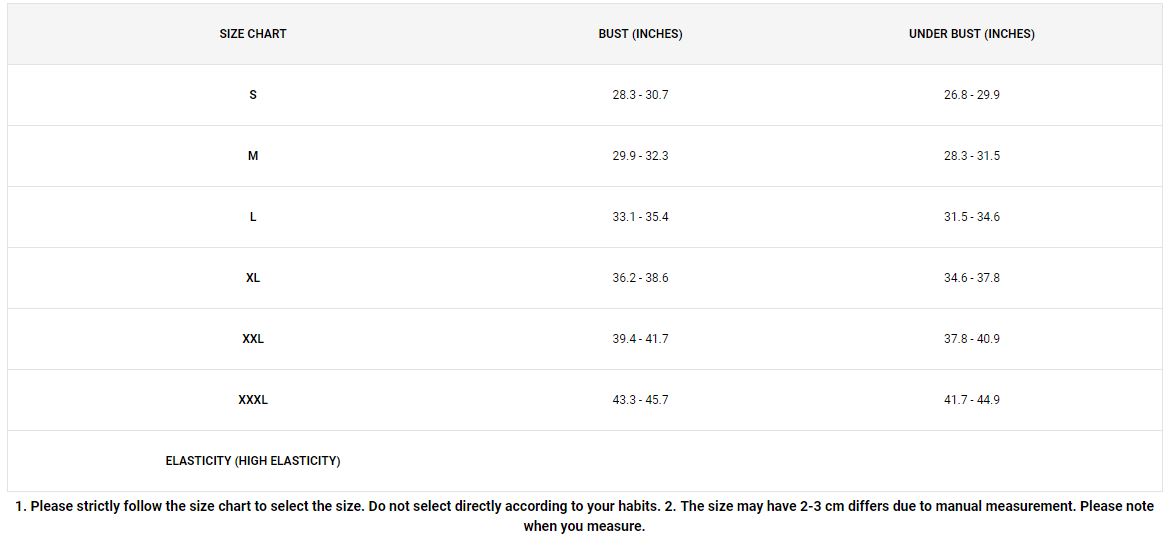1171x546 pixels.
Task: Select the XXL size row label
Action: (x=252, y=338)
